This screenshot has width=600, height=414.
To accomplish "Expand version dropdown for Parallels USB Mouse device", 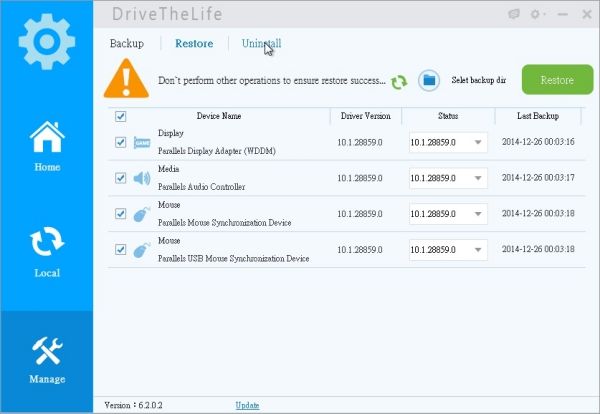I will [477, 250].
